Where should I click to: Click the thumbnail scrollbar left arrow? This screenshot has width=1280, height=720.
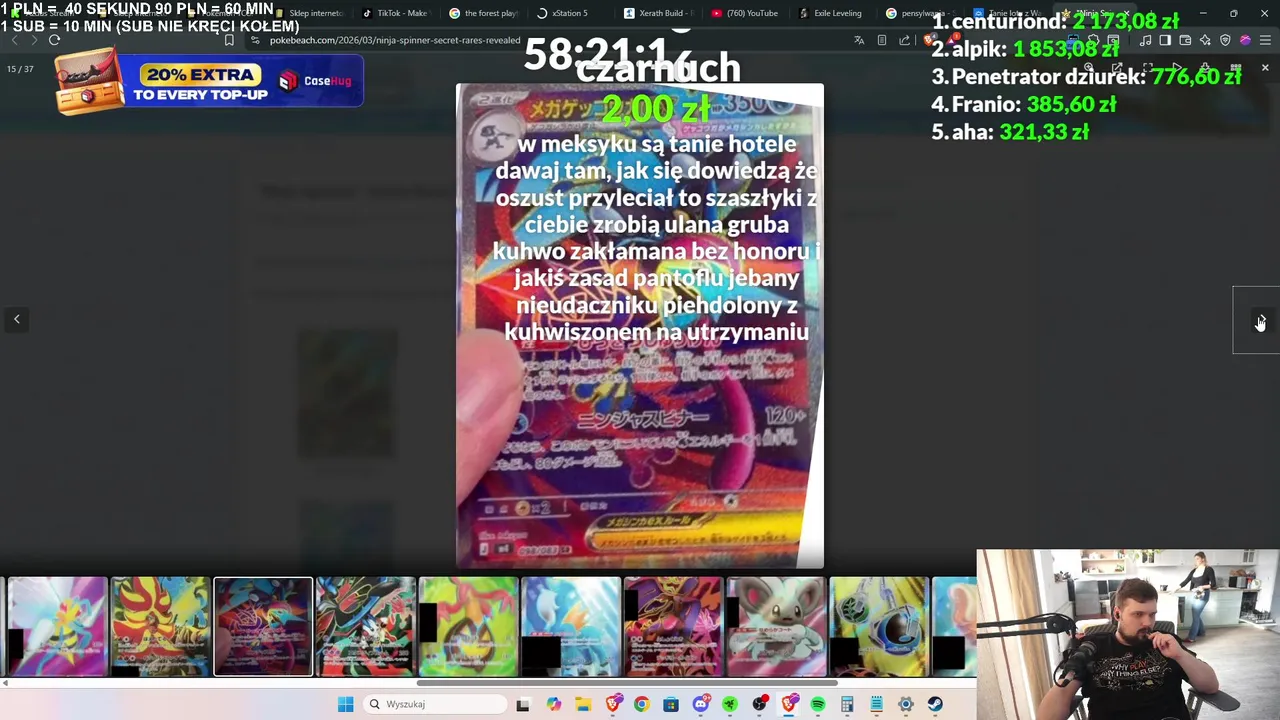coord(5,683)
